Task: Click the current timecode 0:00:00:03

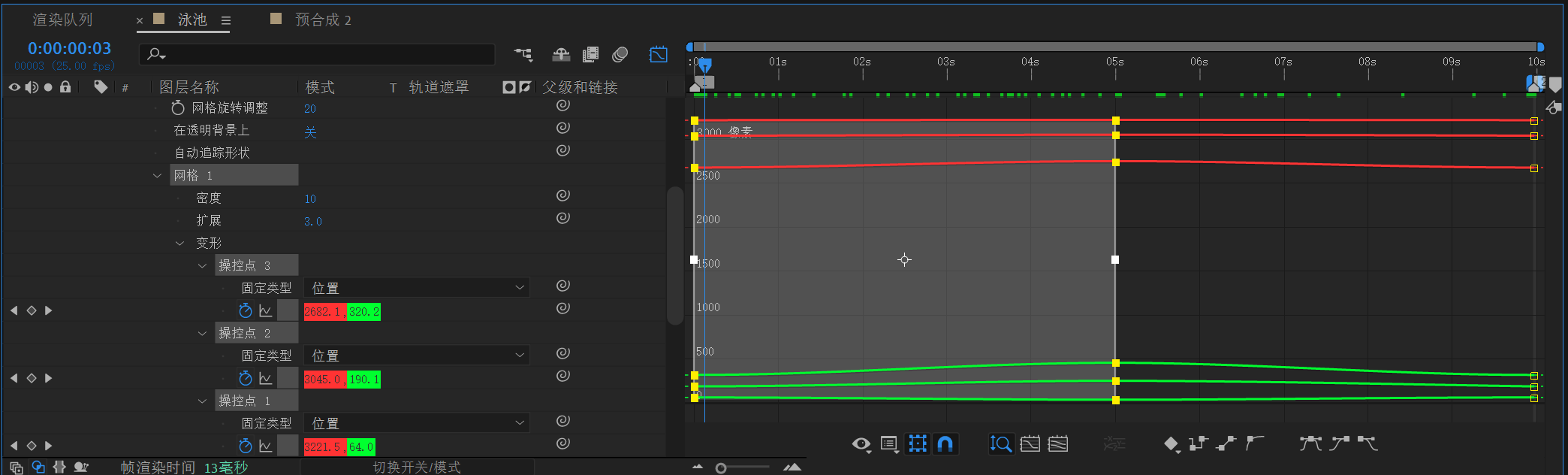Action: (69, 48)
